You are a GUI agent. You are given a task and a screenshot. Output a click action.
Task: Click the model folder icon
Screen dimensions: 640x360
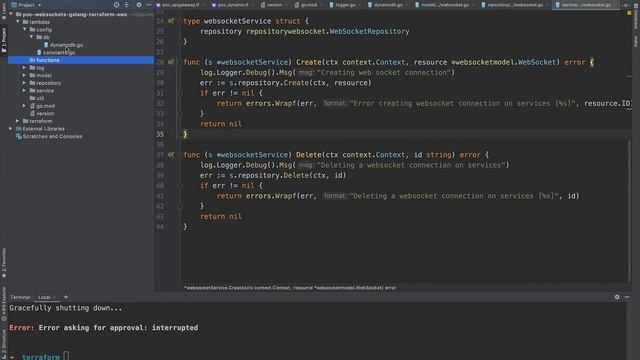coord(32,76)
